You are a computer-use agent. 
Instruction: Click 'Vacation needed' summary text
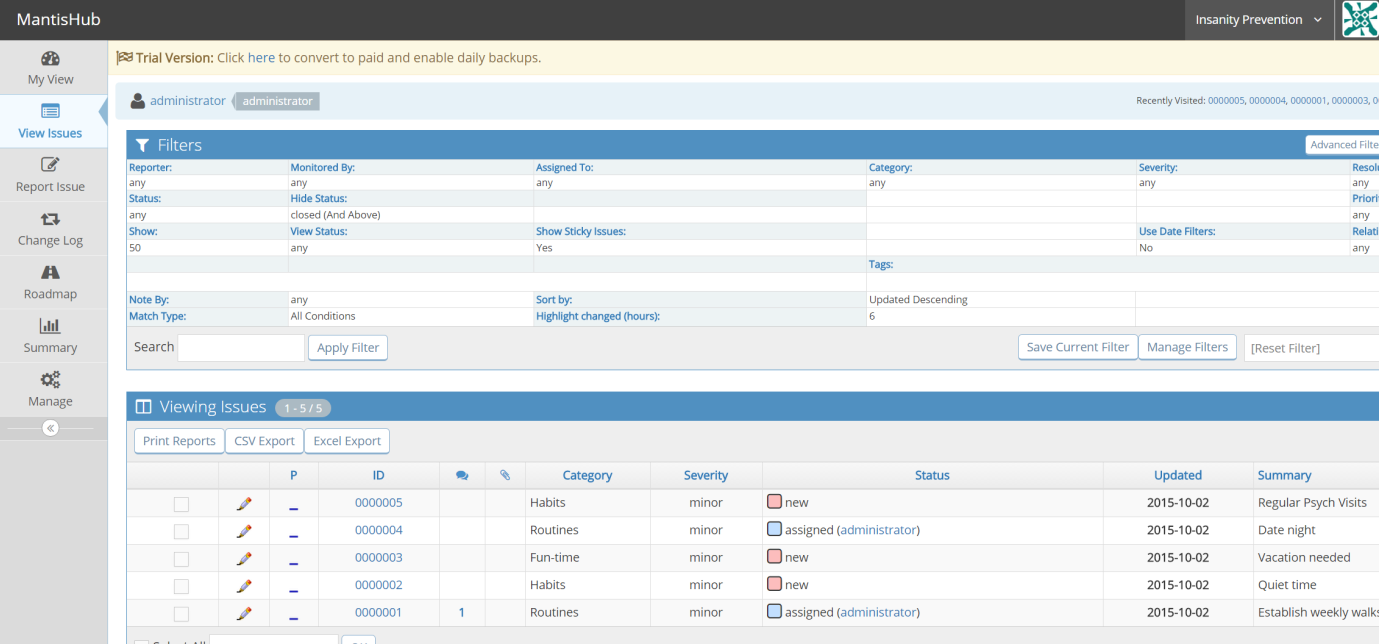pyautogui.click(x=1304, y=558)
